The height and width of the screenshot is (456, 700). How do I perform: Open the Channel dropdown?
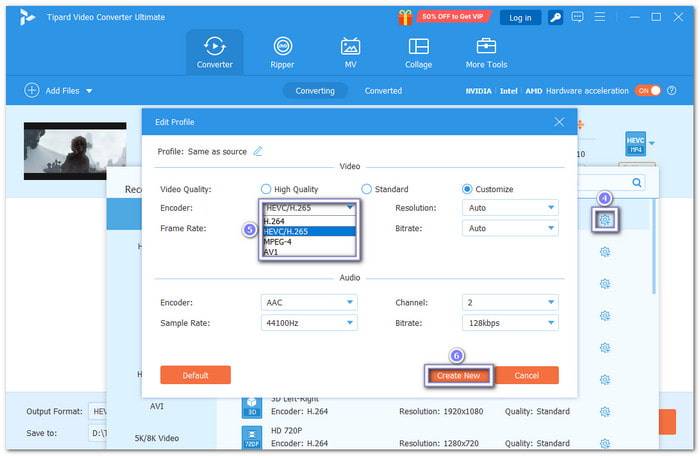click(510, 302)
